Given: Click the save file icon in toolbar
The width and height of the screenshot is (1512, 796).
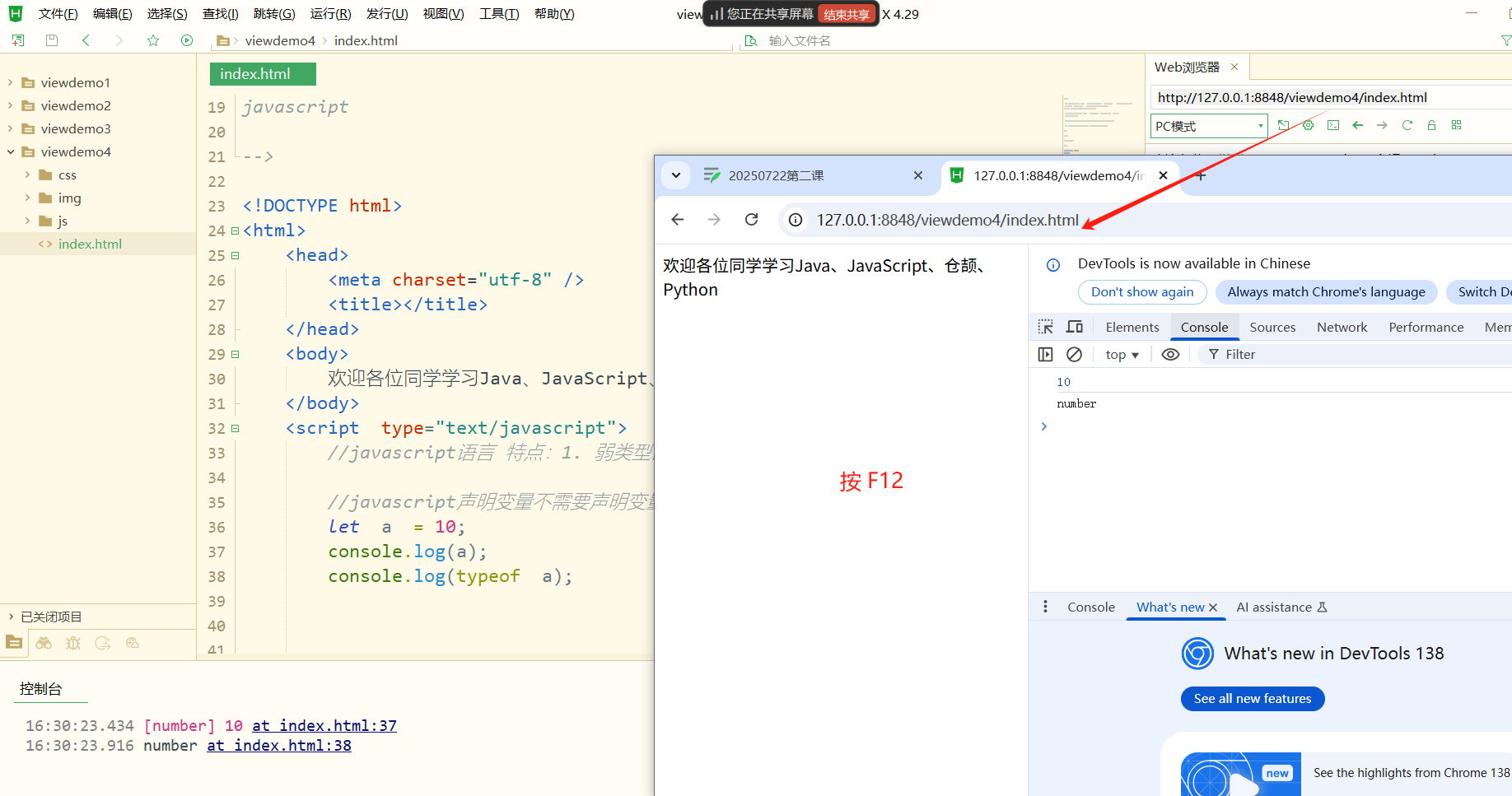Looking at the screenshot, I should tap(52, 40).
